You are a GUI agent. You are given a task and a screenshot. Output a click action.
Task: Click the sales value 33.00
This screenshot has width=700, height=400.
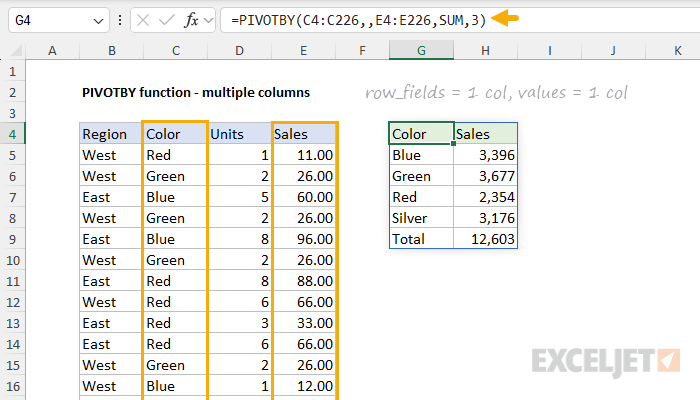[304, 323]
